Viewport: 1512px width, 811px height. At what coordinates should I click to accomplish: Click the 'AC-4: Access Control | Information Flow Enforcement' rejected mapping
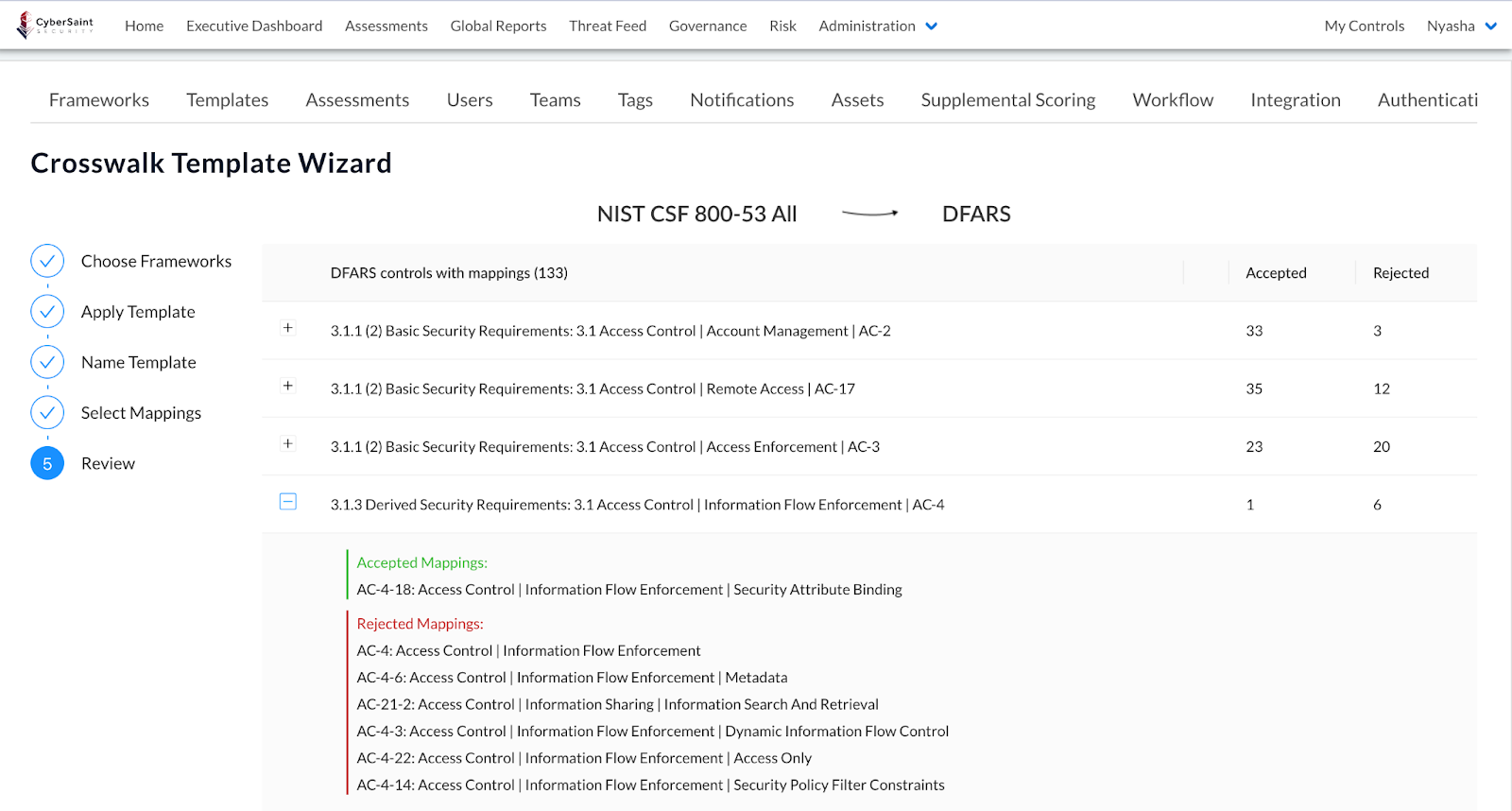(528, 650)
